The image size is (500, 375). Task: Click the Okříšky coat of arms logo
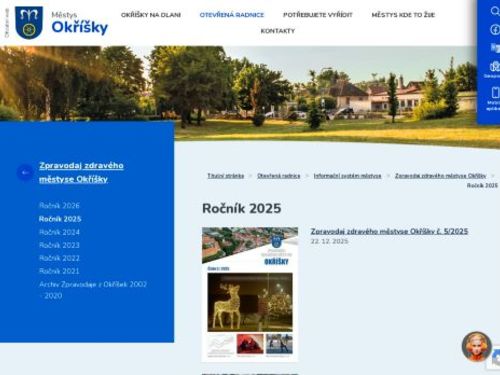pyautogui.click(x=29, y=22)
